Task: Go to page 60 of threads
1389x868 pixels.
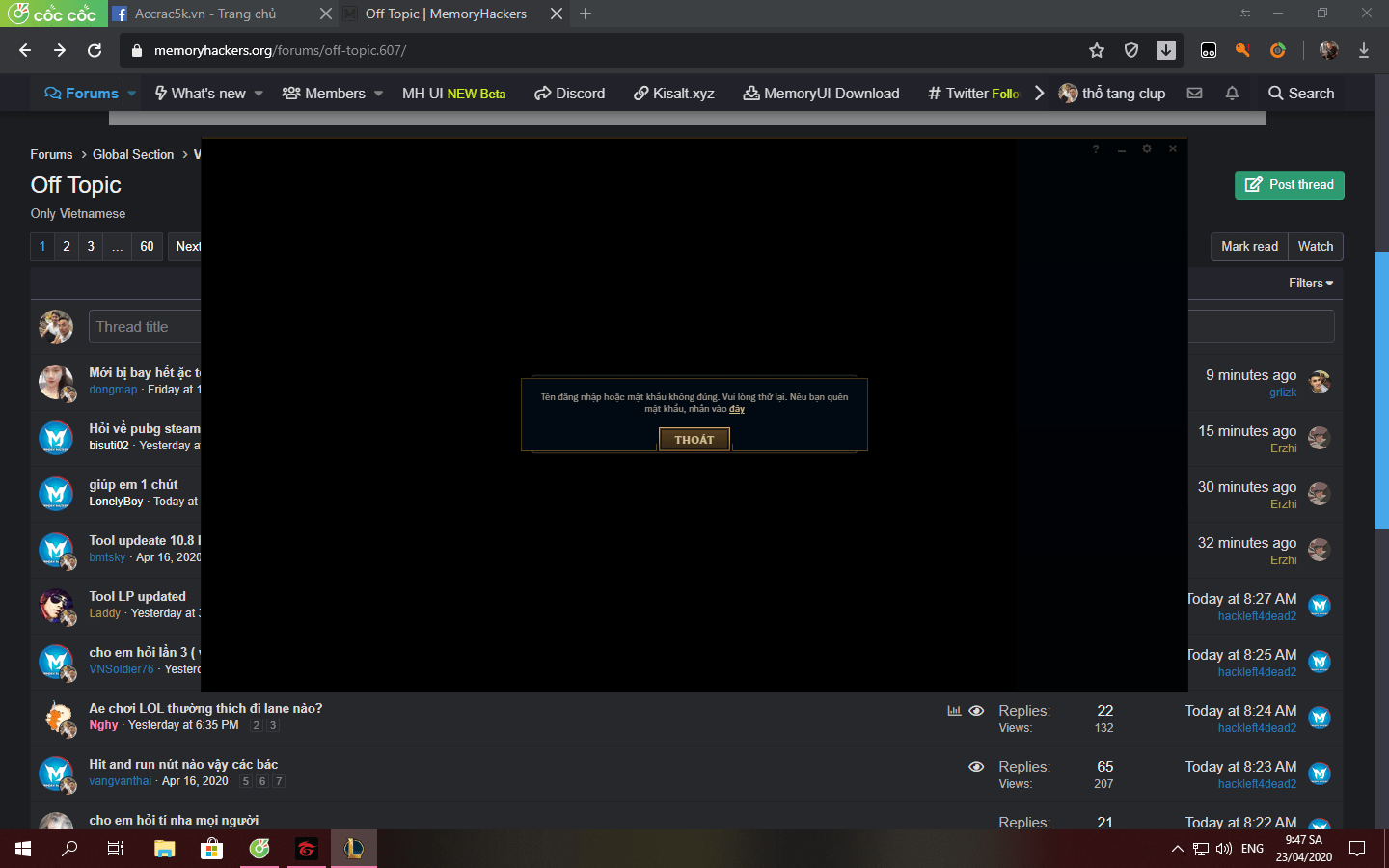Action: [x=147, y=247]
